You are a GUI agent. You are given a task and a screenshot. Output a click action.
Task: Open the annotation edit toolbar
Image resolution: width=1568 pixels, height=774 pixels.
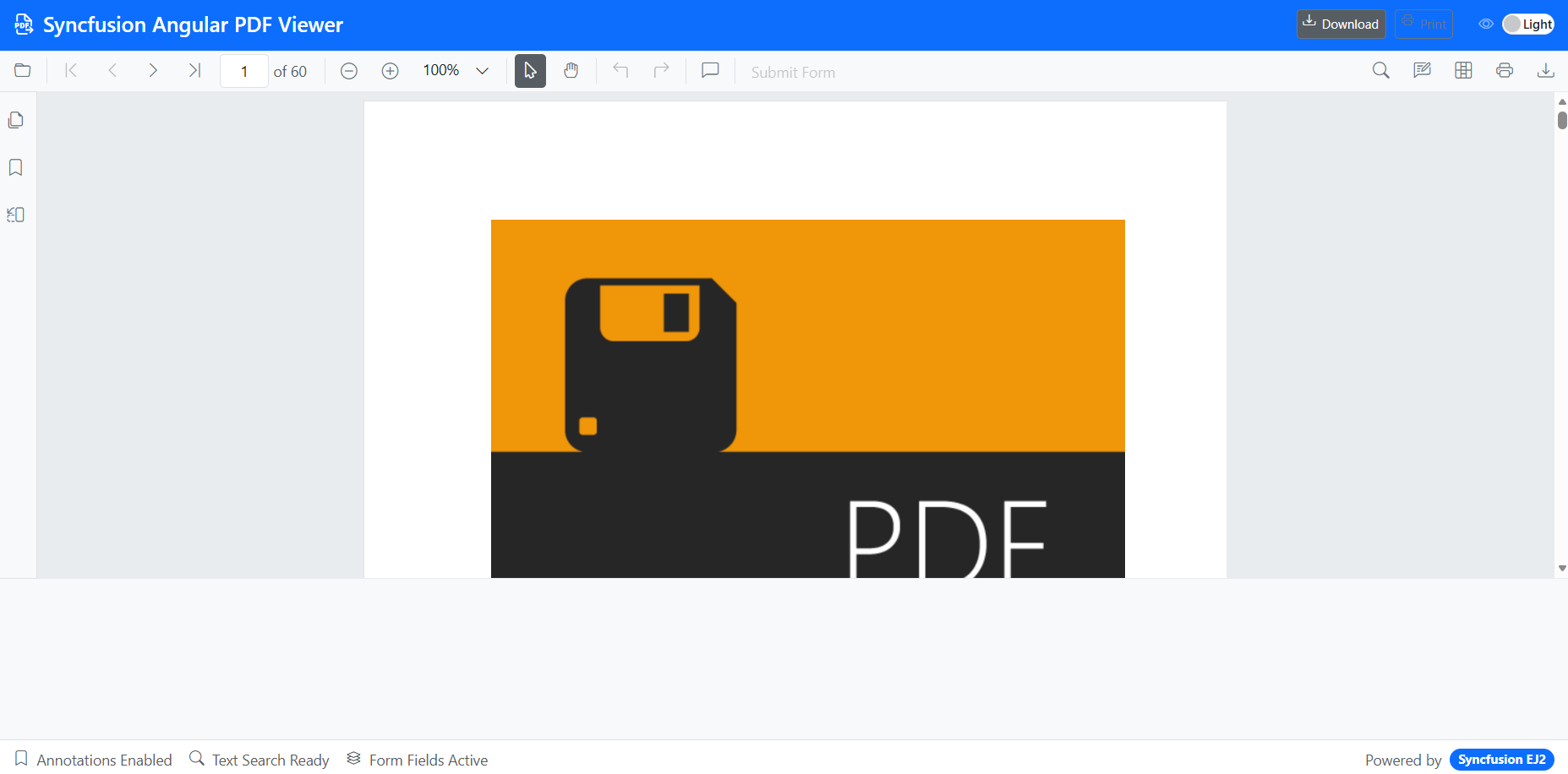coord(1423,71)
